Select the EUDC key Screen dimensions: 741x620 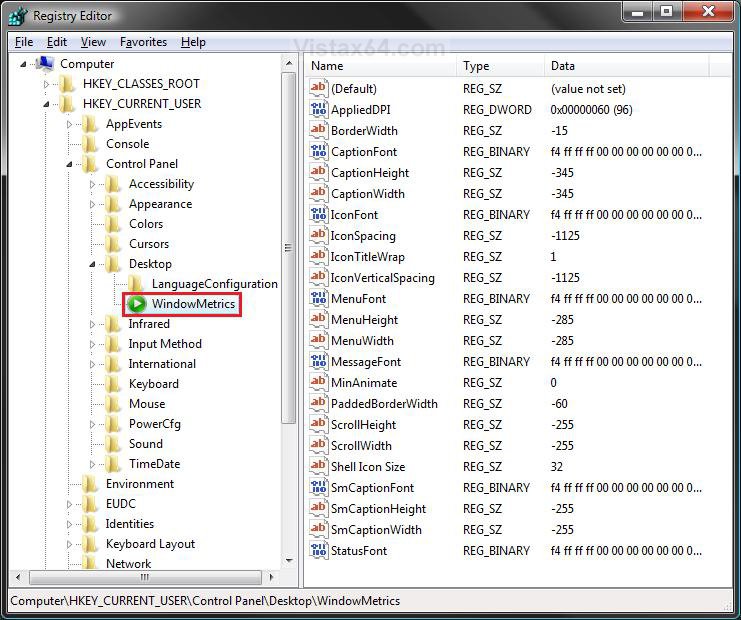pos(121,504)
